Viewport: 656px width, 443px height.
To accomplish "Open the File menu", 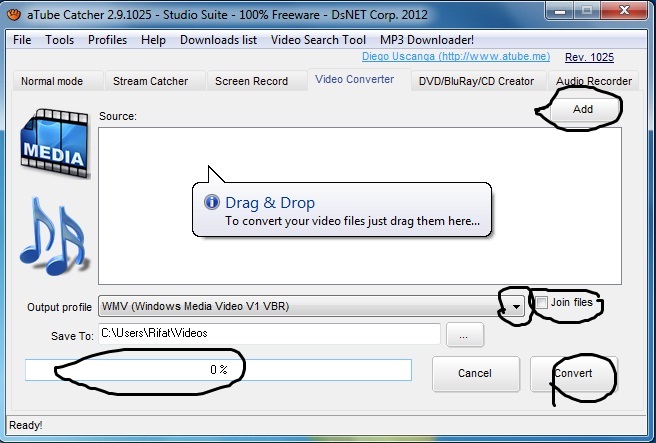I will [22, 40].
